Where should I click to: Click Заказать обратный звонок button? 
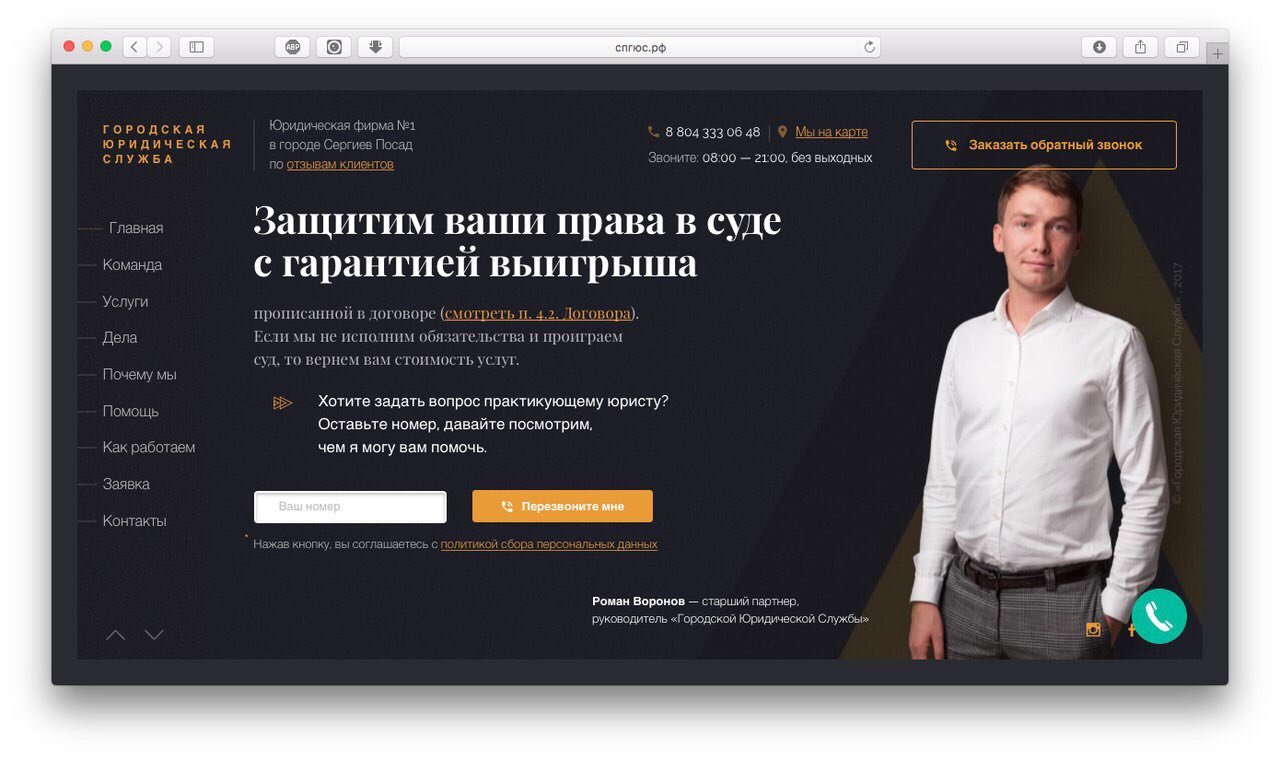point(1044,145)
